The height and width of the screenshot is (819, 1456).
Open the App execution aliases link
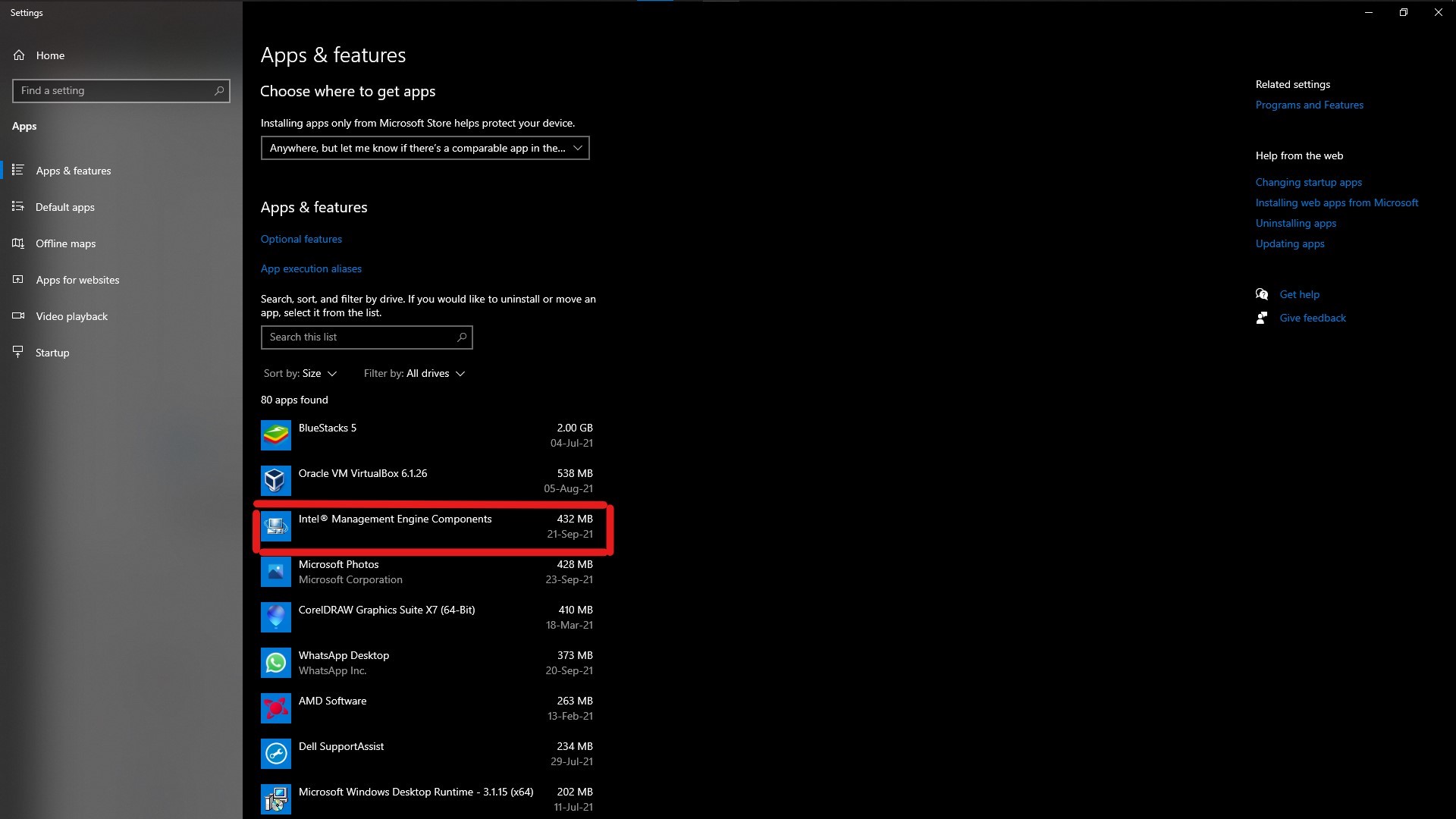point(311,268)
